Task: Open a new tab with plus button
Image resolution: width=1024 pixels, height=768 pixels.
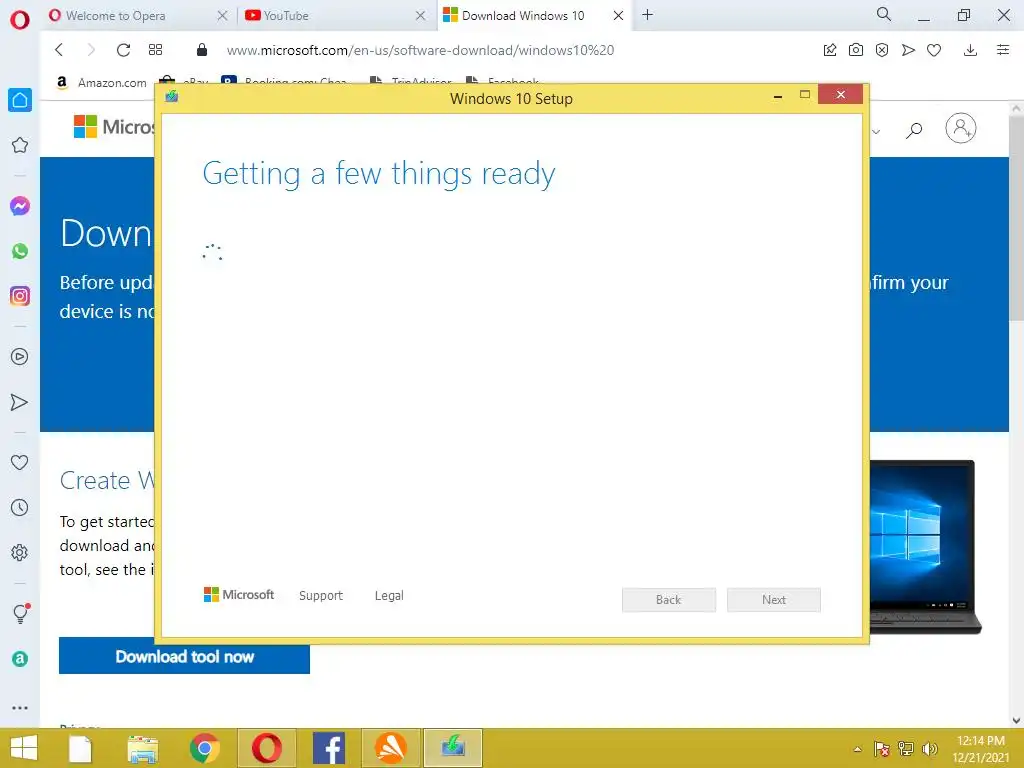Action: (647, 15)
